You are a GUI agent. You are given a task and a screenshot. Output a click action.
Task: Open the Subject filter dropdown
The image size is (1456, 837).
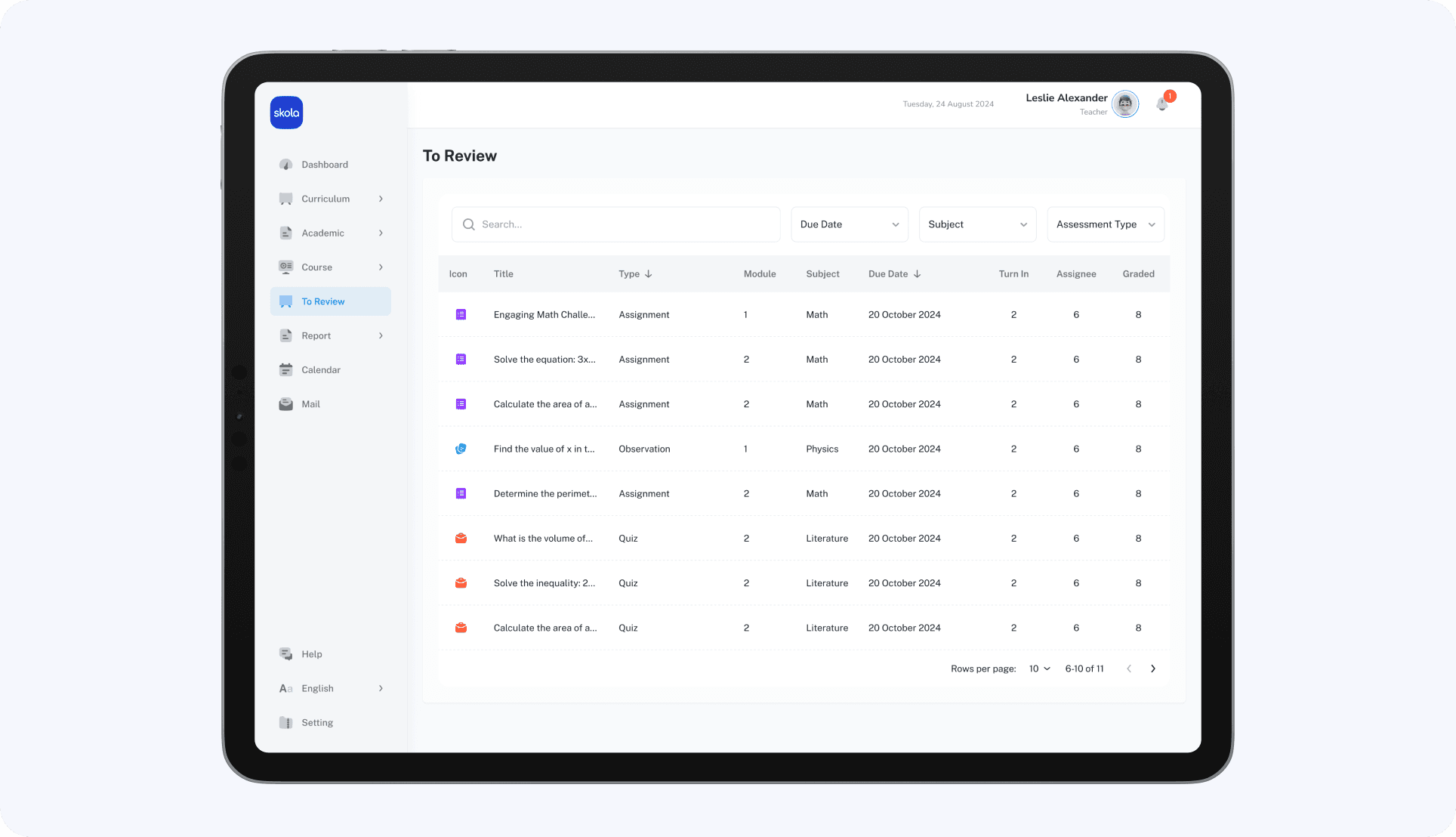point(977,224)
